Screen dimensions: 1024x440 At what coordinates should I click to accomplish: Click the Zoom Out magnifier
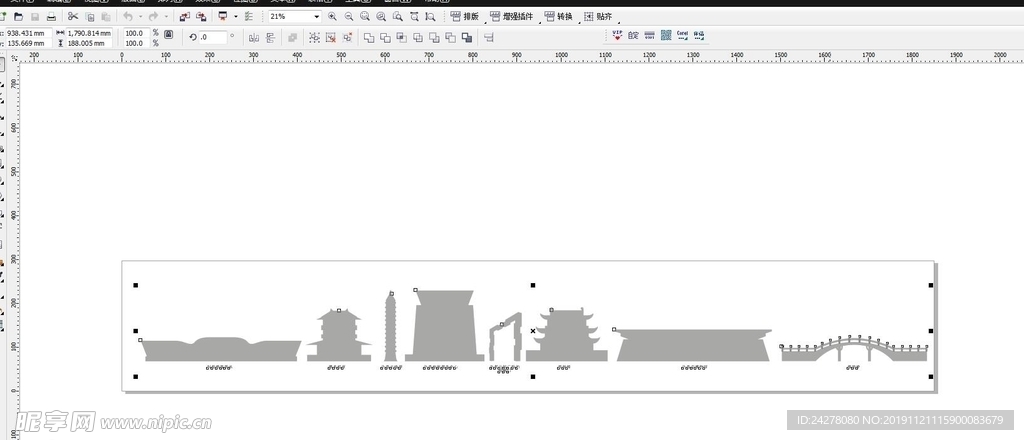click(349, 16)
